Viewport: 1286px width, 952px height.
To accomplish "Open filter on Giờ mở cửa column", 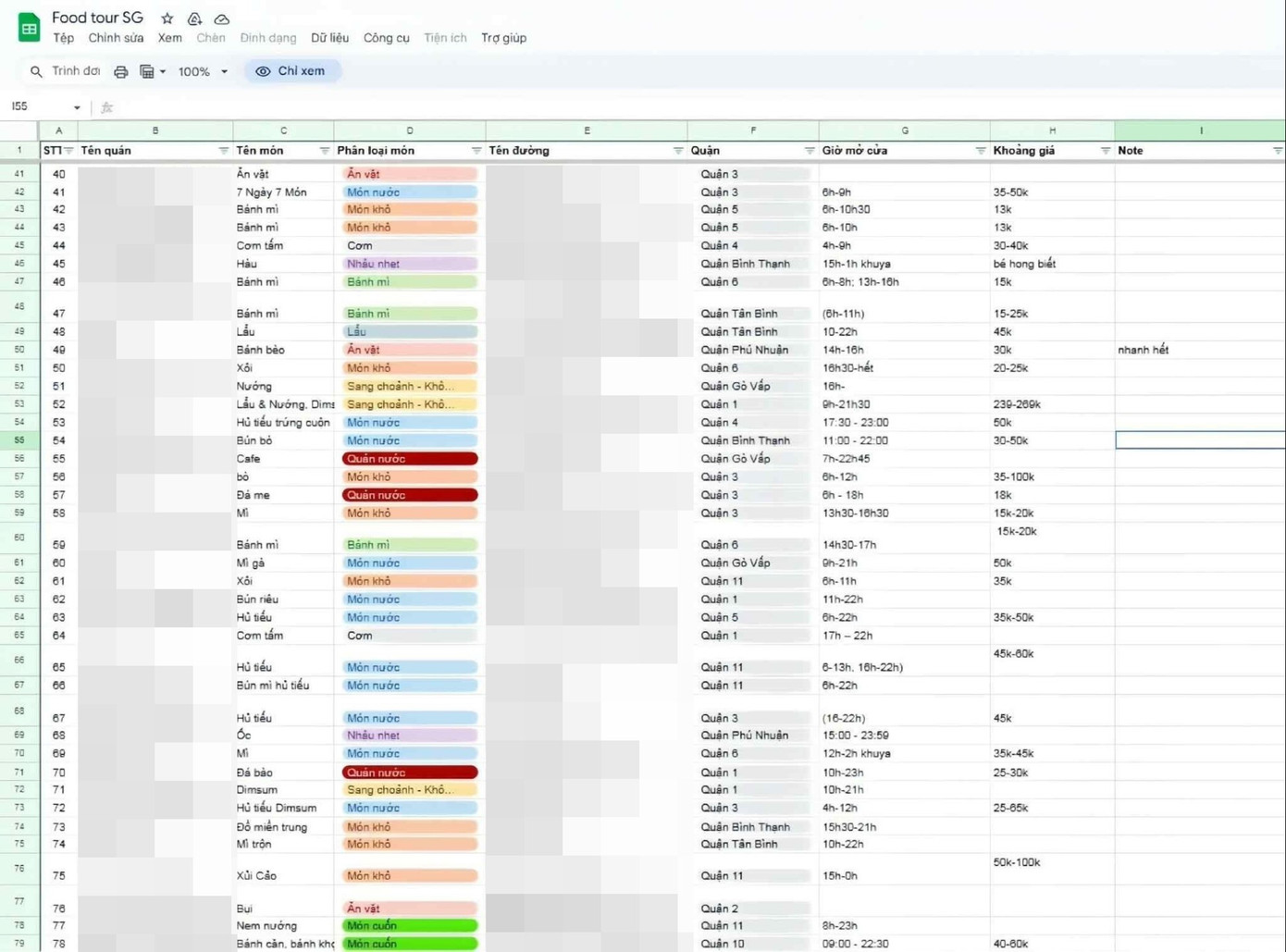I will click(980, 151).
